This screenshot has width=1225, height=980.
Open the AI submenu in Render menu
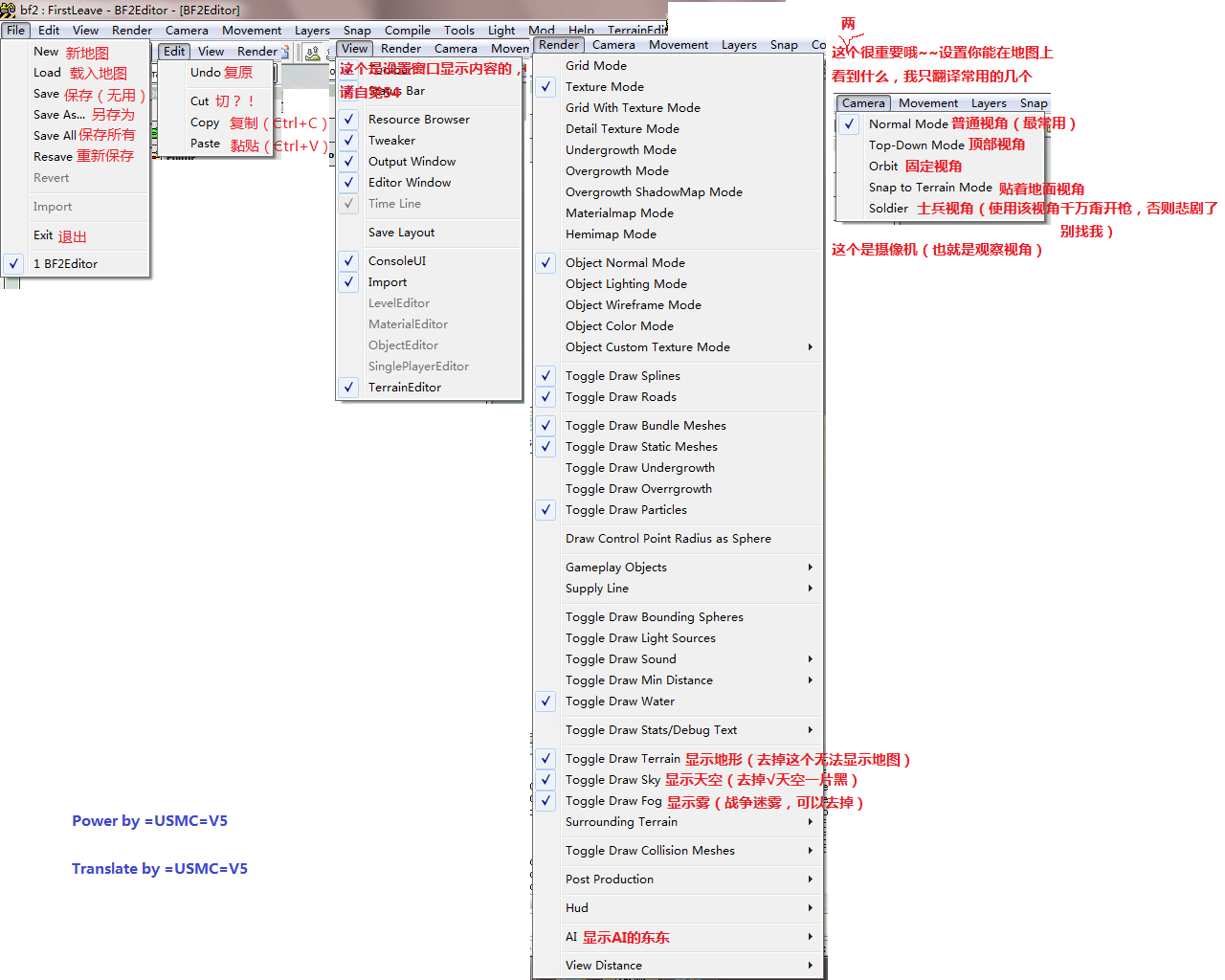(x=678, y=937)
